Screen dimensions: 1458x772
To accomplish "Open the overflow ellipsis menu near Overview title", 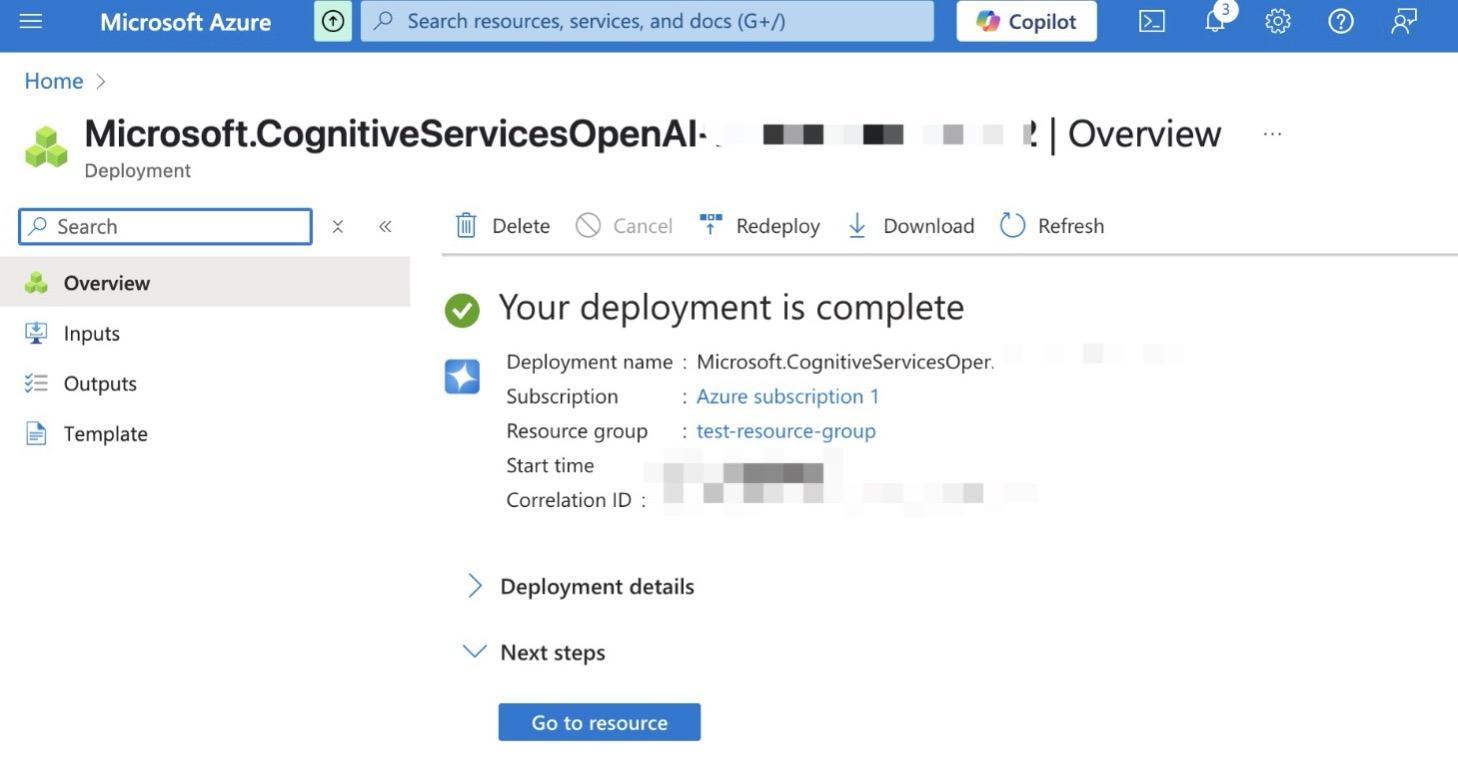I will coord(1271,133).
